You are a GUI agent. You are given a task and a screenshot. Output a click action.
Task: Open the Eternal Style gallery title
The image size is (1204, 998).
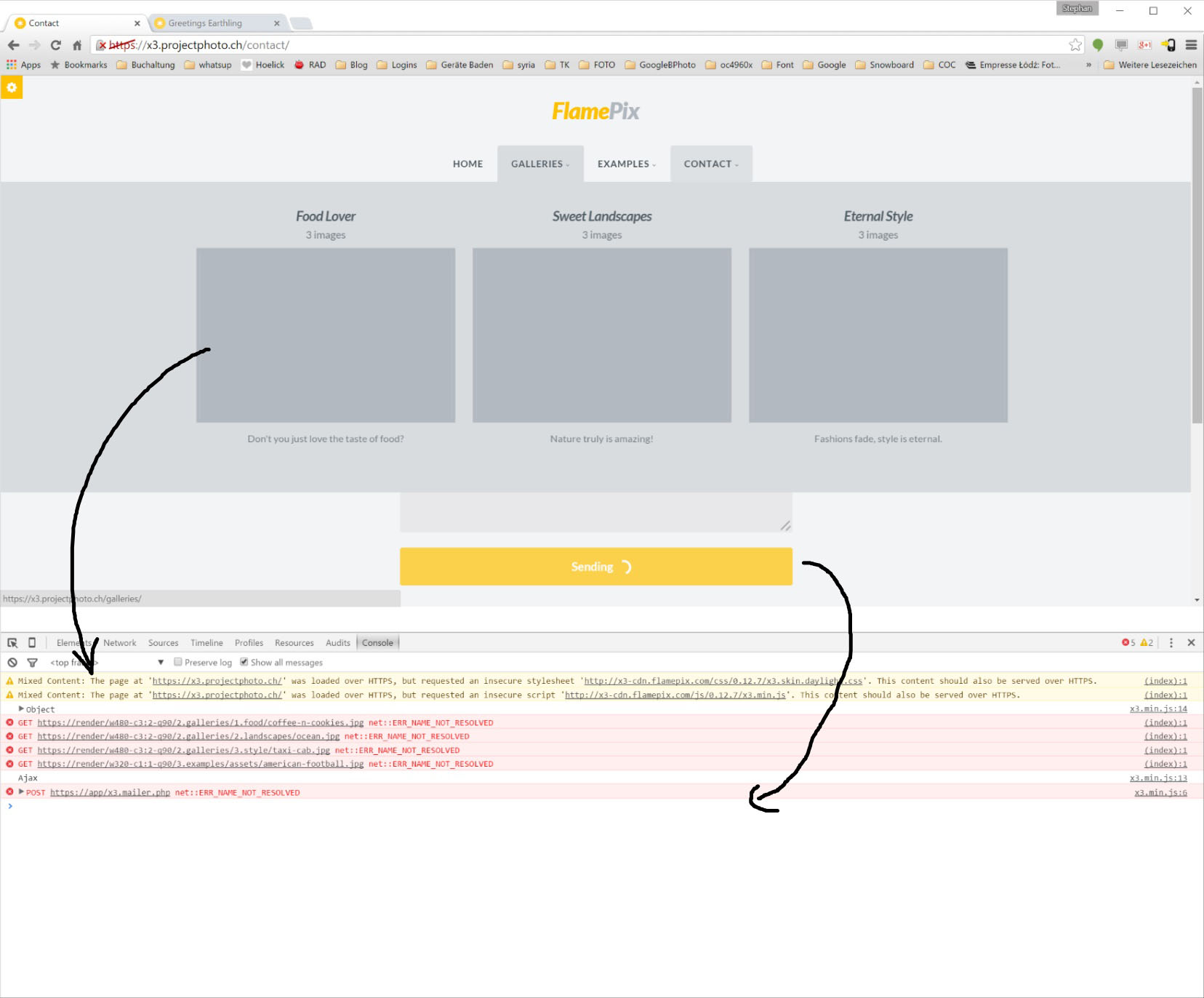tap(878, 216)
